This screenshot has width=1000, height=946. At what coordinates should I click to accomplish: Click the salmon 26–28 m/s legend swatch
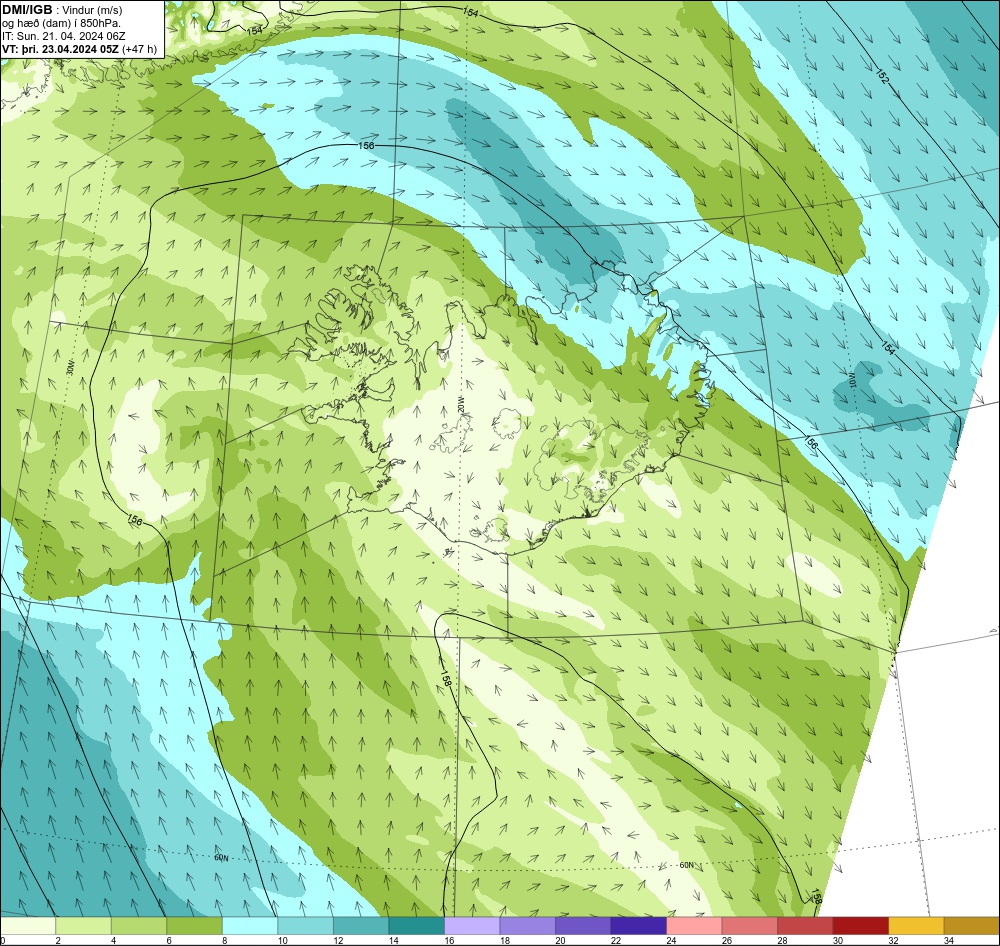click(x=749, y=926)
